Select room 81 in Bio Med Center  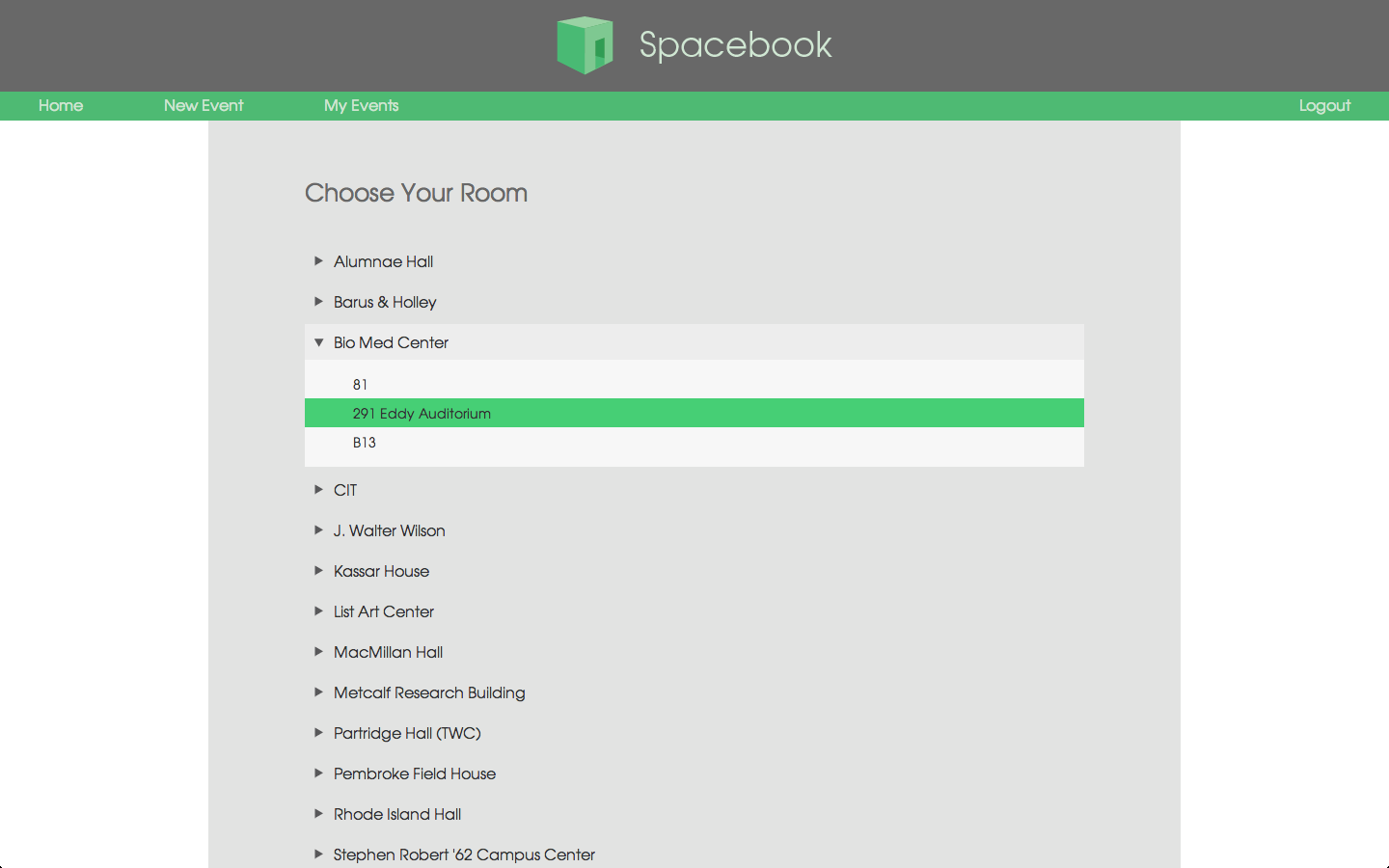pos(360,385)
